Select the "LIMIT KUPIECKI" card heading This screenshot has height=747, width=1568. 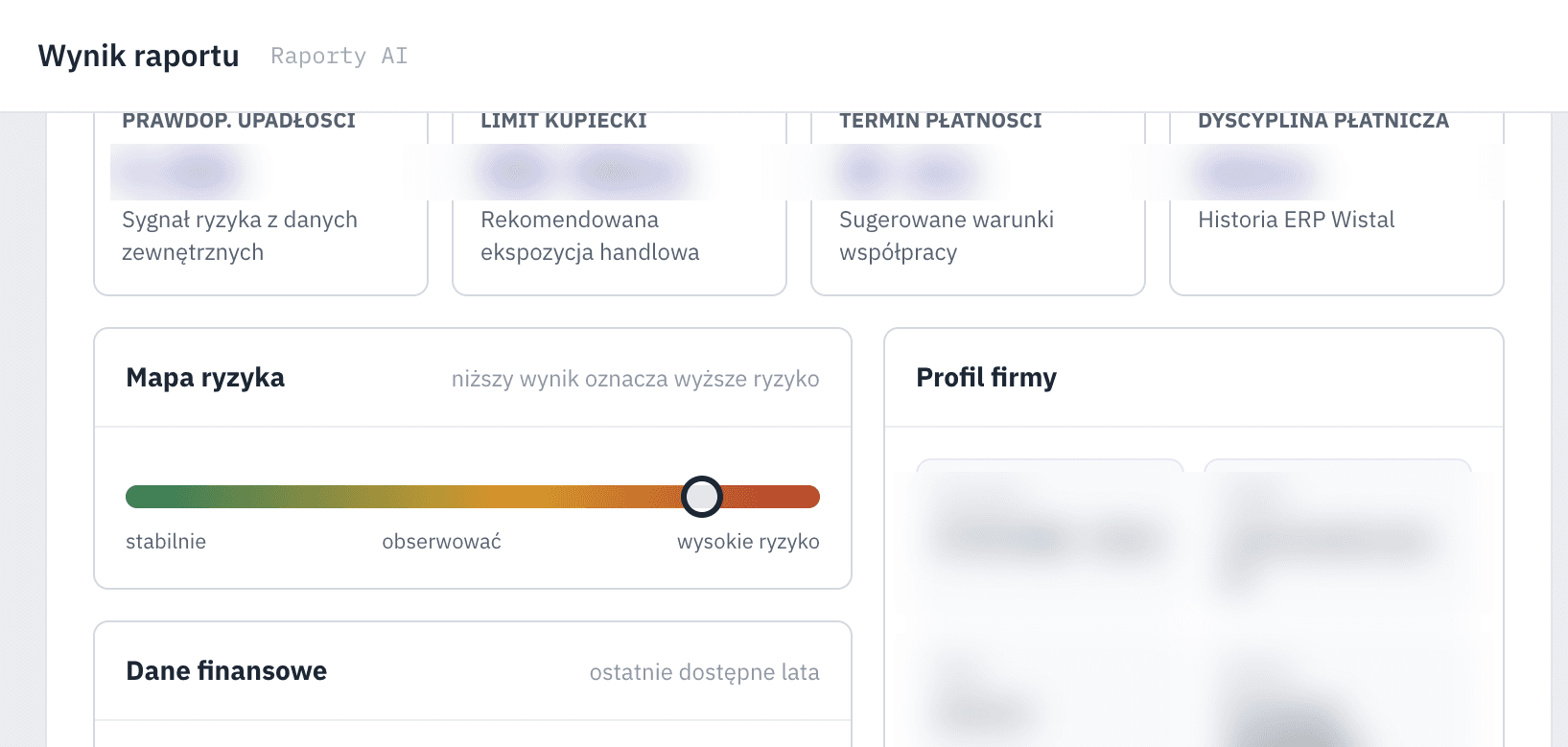click(563, 121)
